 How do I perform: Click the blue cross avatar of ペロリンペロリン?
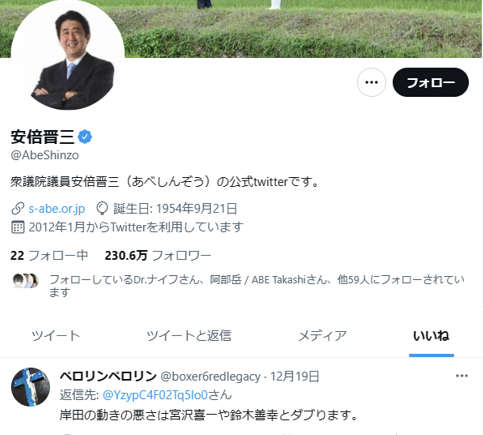coord(30,387)
